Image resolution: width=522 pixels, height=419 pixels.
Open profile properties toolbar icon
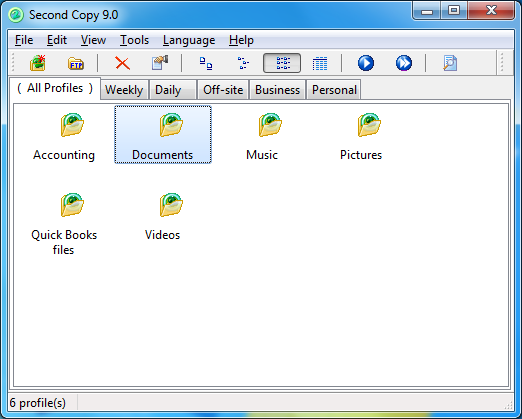click(160, 63)
